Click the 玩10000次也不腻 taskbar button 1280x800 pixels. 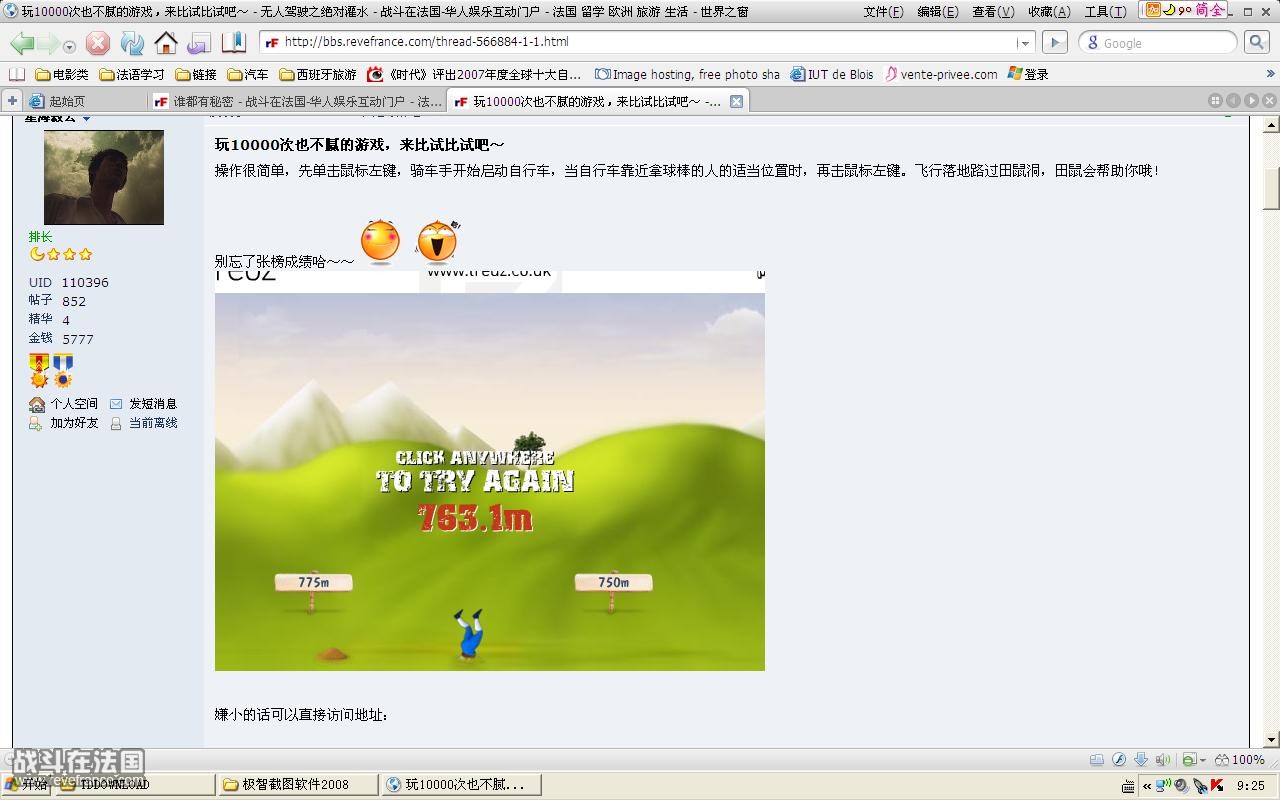point(462,784)
